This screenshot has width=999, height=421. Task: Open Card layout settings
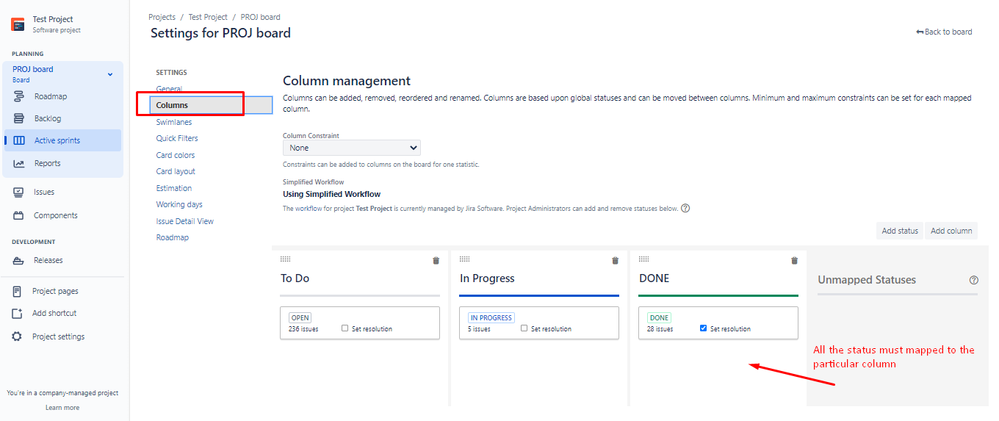tap(175, 171)
